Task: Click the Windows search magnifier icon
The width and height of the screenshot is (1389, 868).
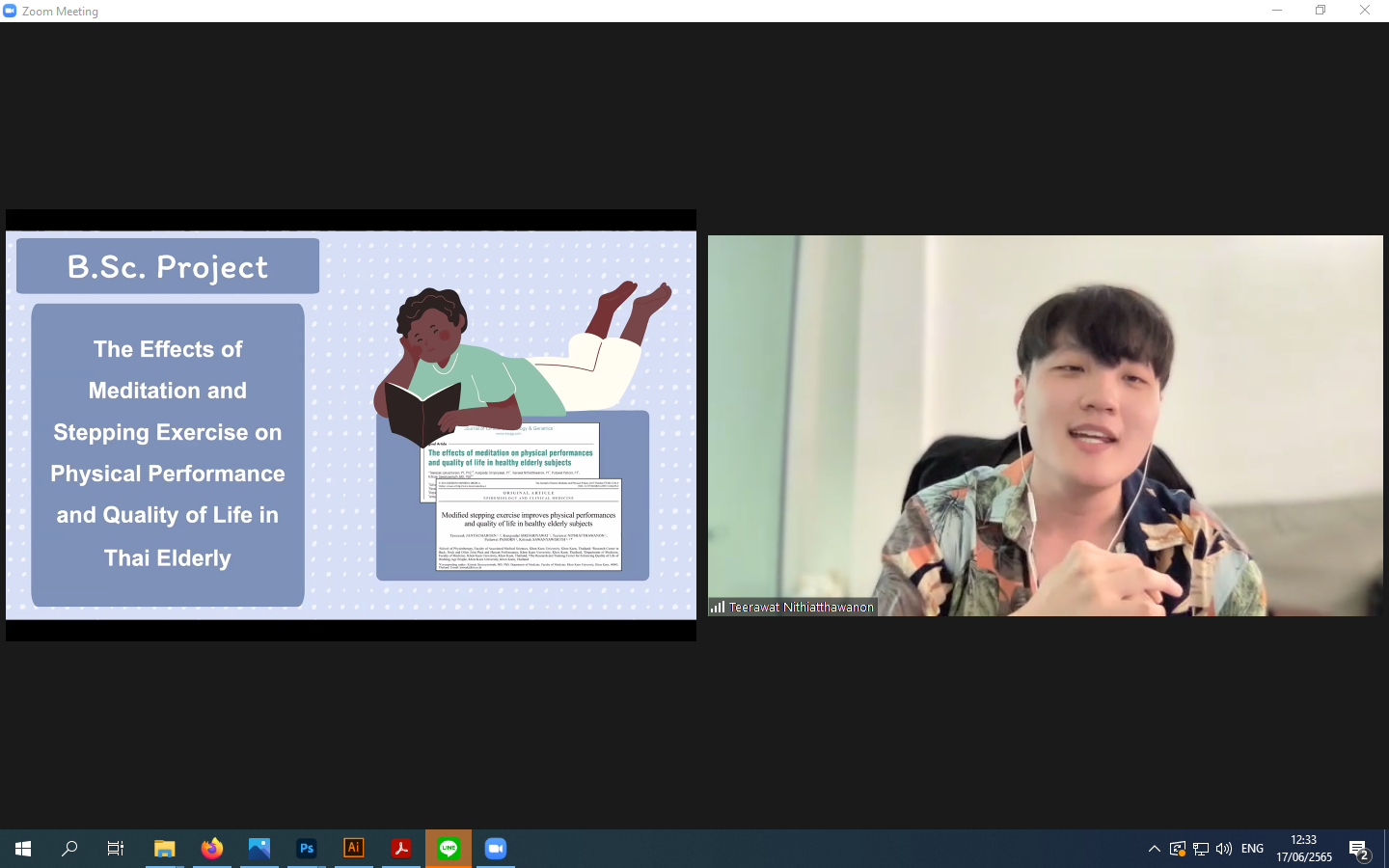Action: (x=69, y=849)
